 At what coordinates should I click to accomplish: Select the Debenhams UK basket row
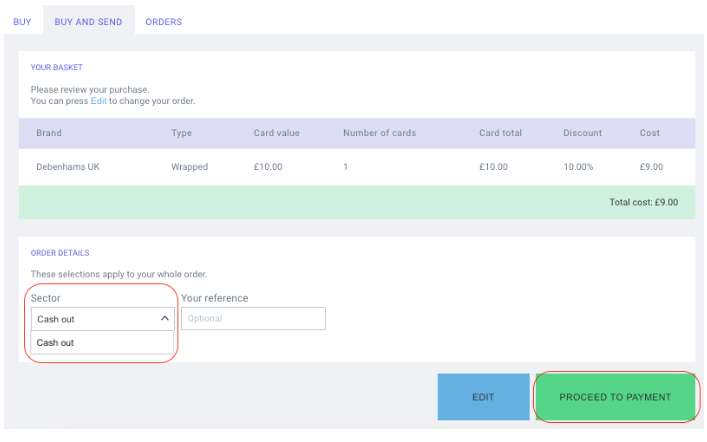coord(357,167)
